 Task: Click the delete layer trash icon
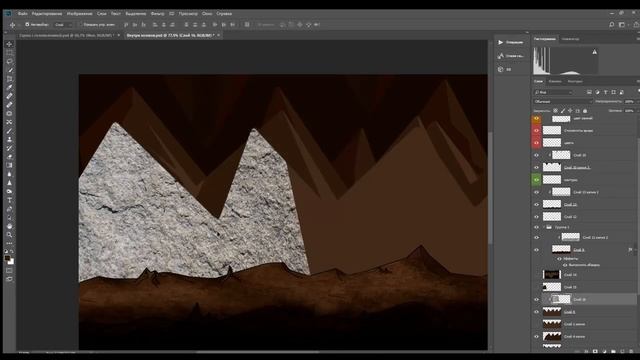(x=631, y=351)
